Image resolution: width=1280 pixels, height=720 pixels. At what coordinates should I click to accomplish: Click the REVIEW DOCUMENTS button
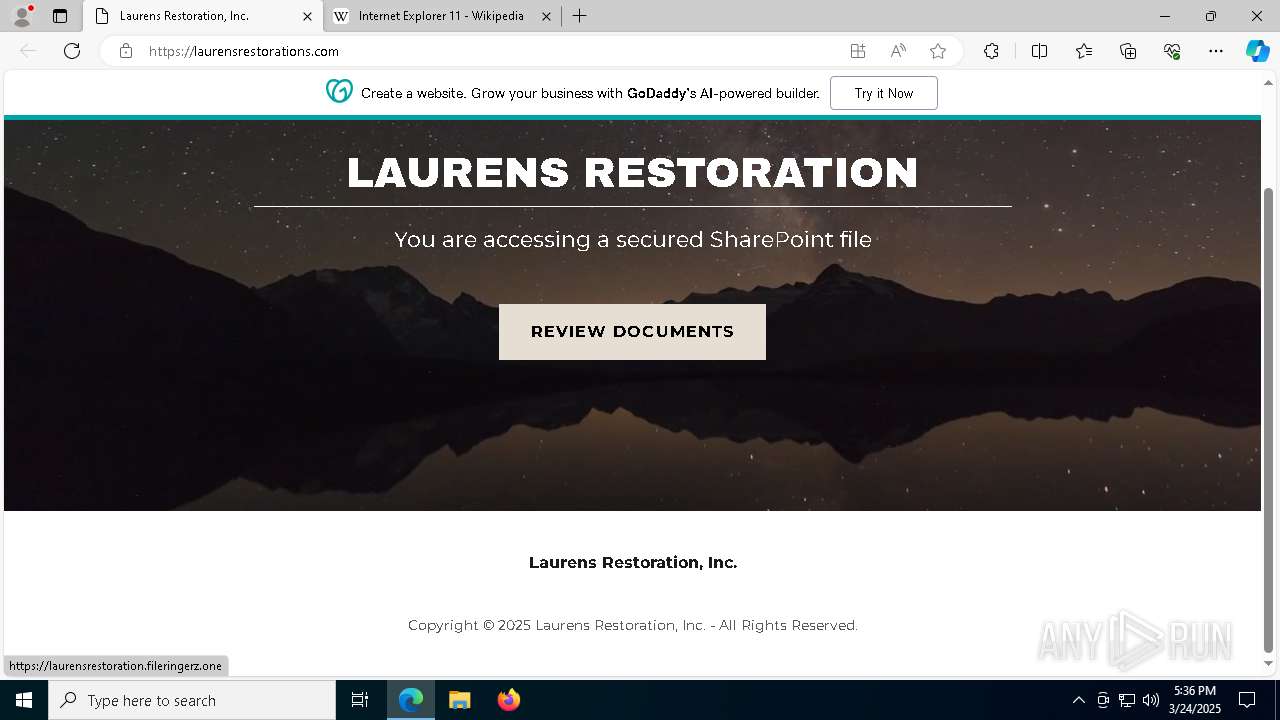point(632,332)
